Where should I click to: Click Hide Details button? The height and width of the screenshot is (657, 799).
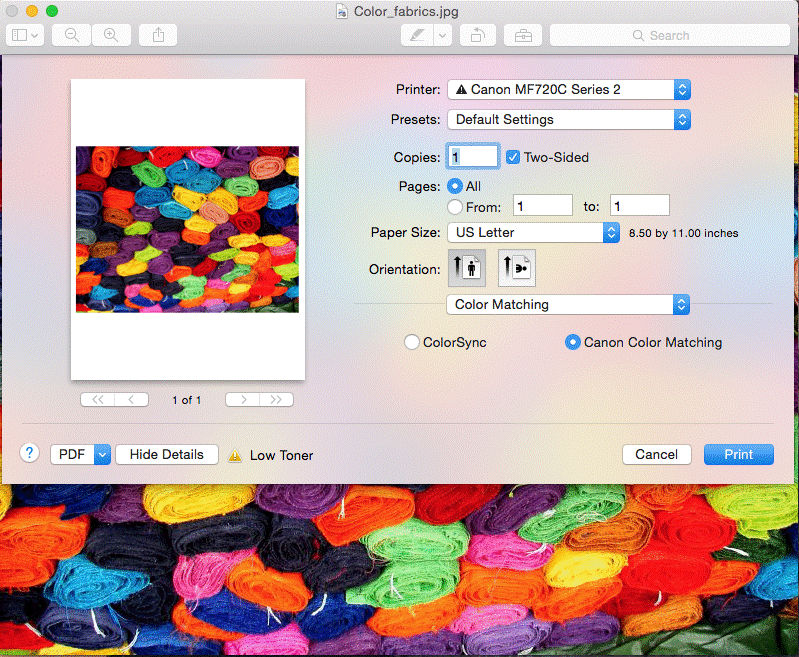167,454
